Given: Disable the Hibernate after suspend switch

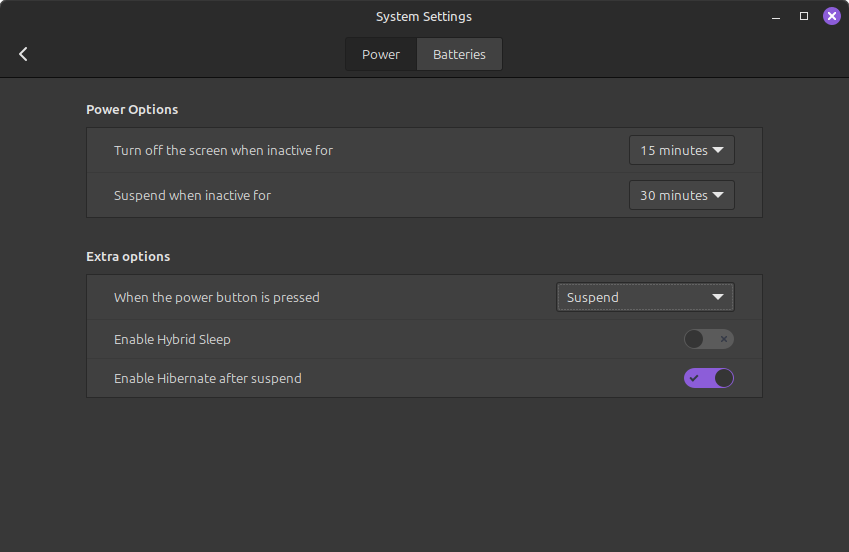Looking at the screenshot, I should 708,379.
